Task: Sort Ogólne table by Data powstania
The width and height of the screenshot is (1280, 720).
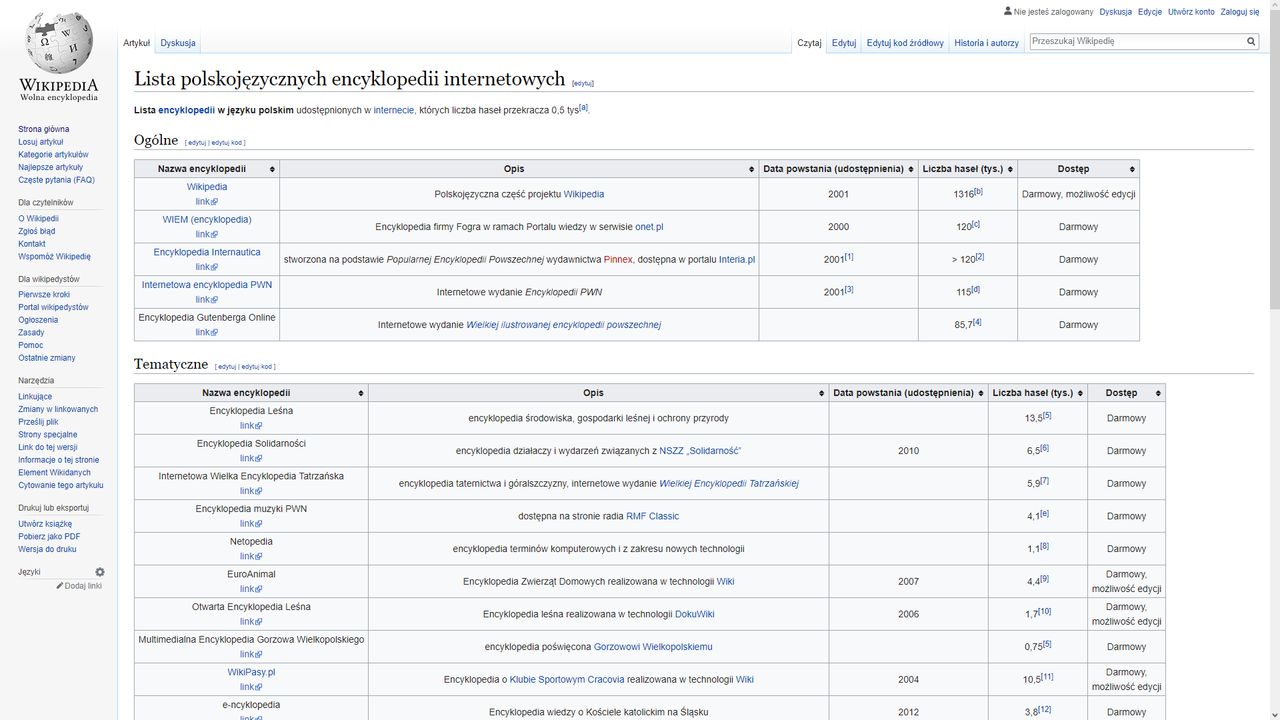Action: (x=838, y=169)
